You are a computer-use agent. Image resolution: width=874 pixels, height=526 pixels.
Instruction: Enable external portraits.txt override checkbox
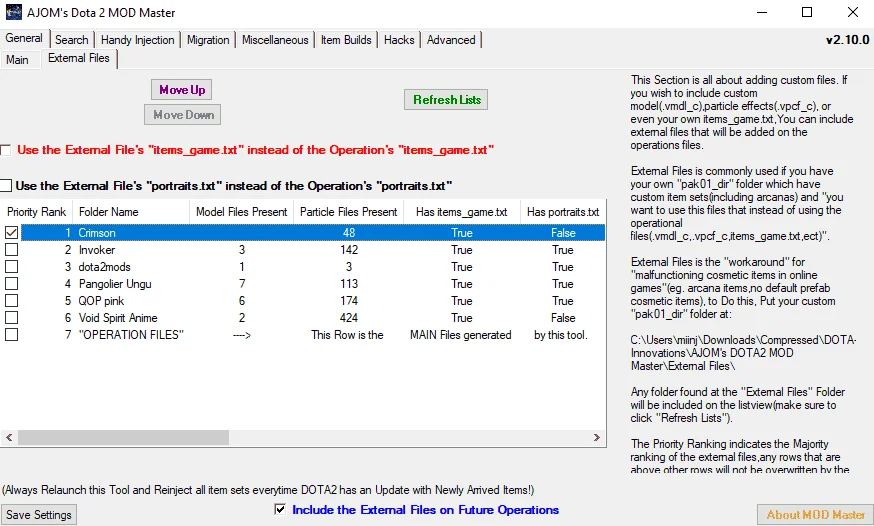pyautogui.click(x=6, y=186)
